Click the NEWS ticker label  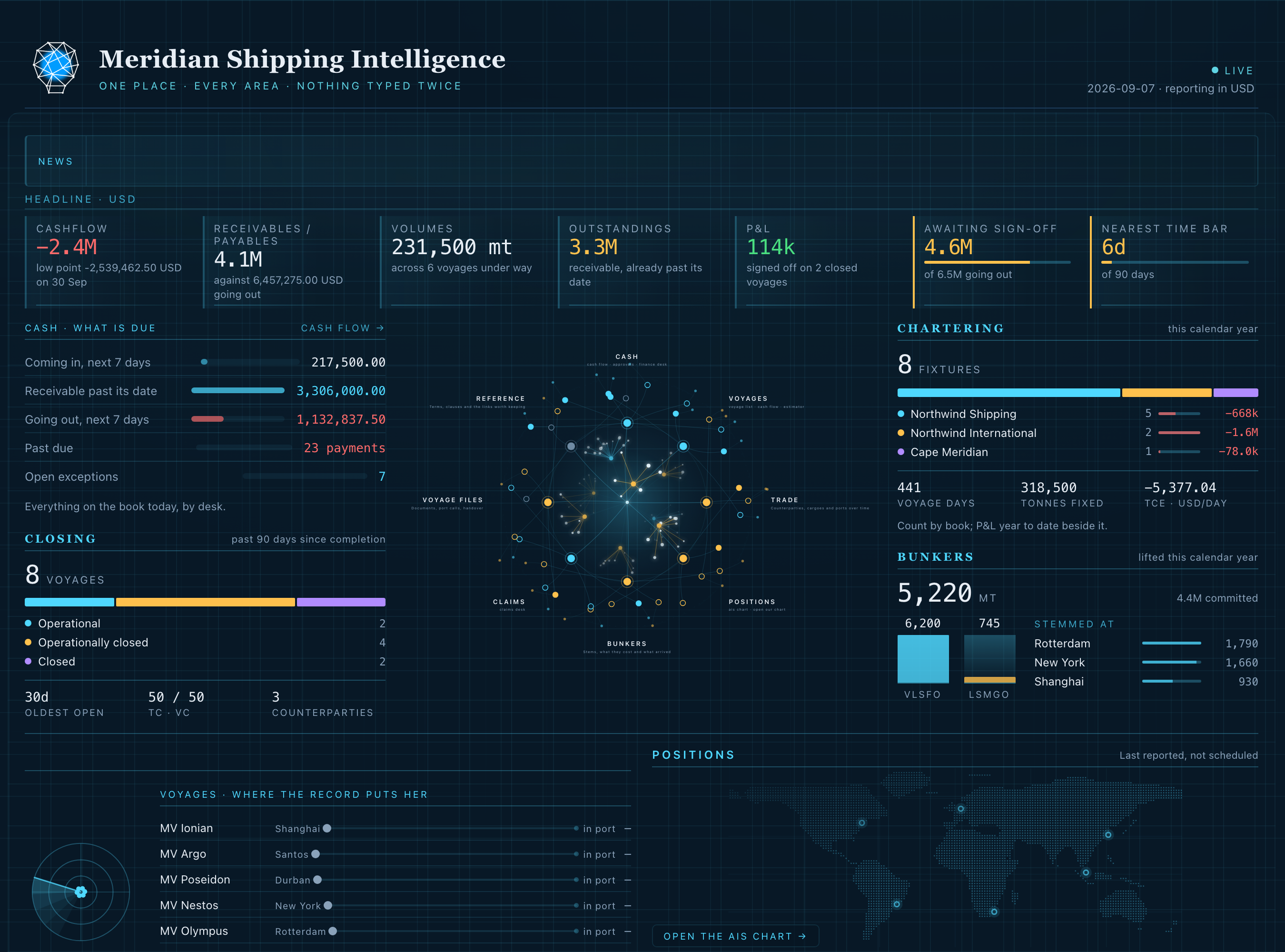coord(55,161)
